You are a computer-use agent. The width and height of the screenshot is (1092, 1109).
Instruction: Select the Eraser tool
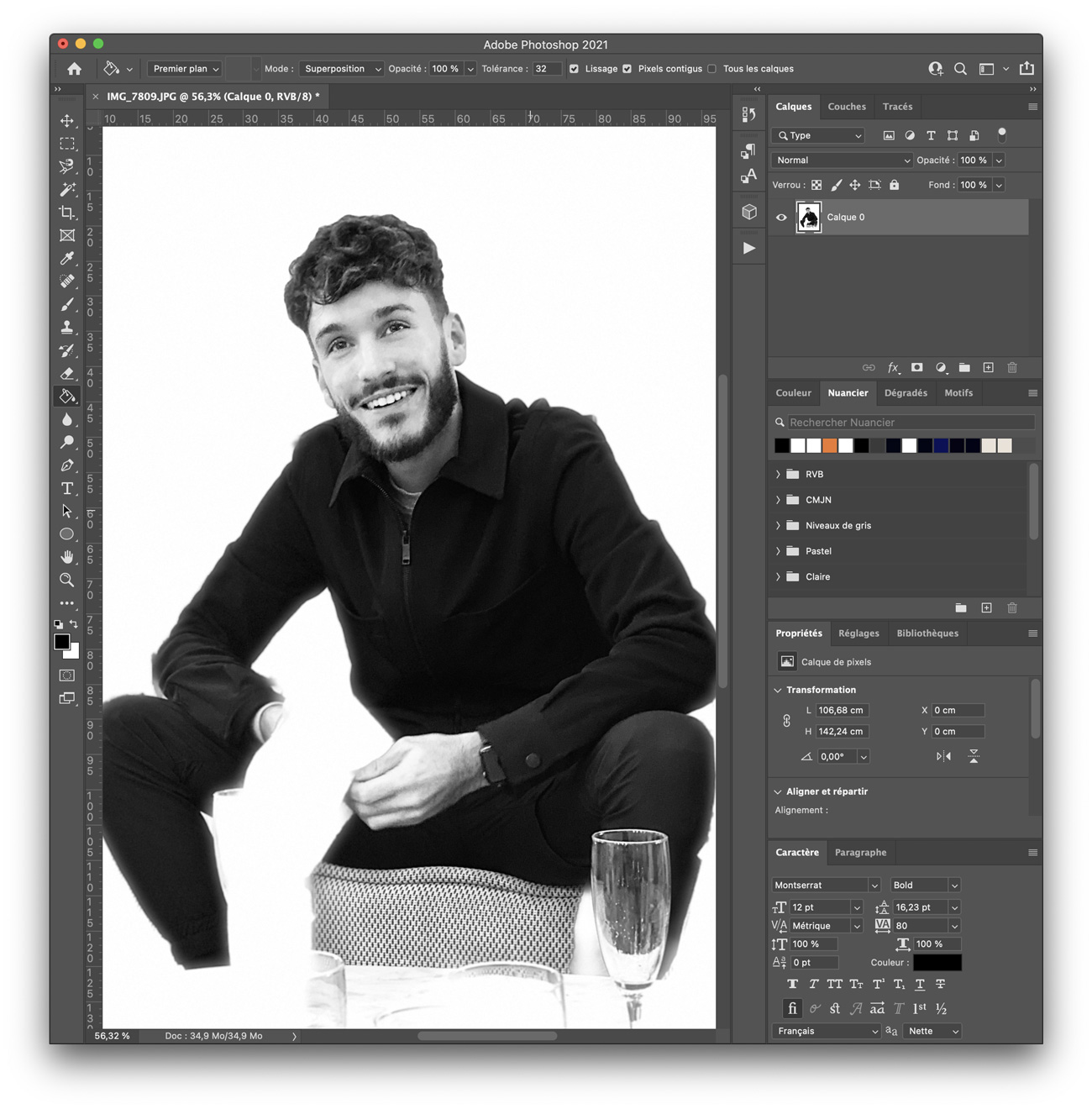pos(67,373)
